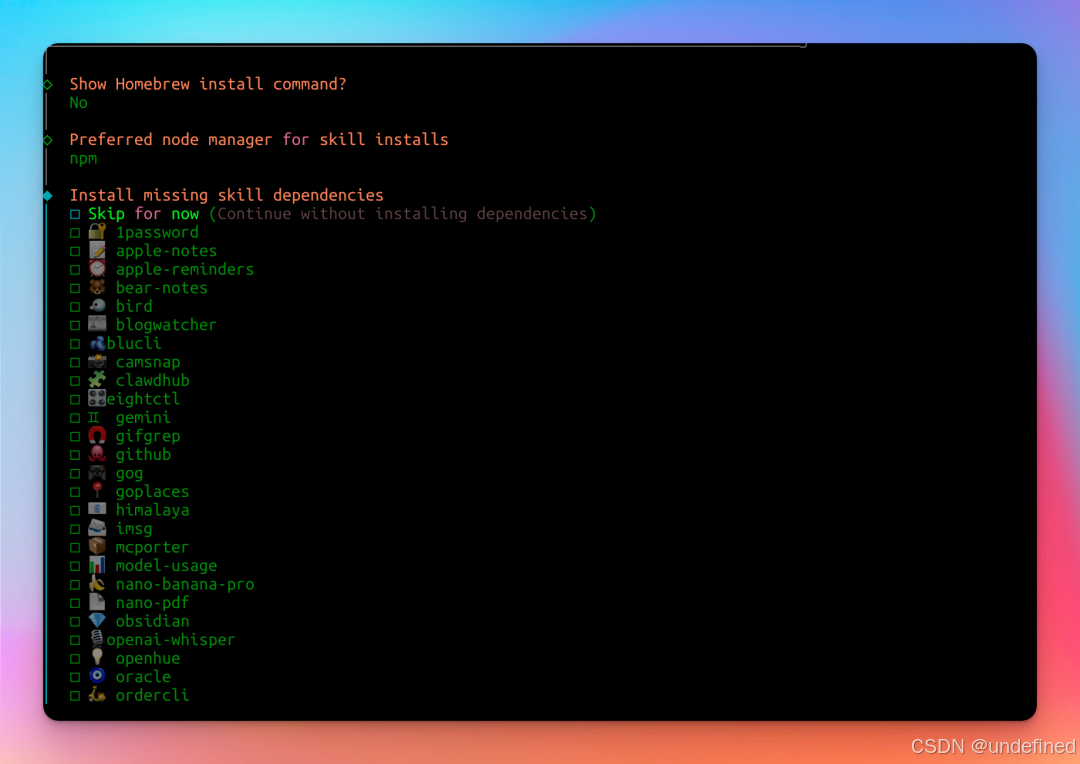Click the 'openhue' label
This screenshot has height=764, width=1080.
click(x=148, y=659)
